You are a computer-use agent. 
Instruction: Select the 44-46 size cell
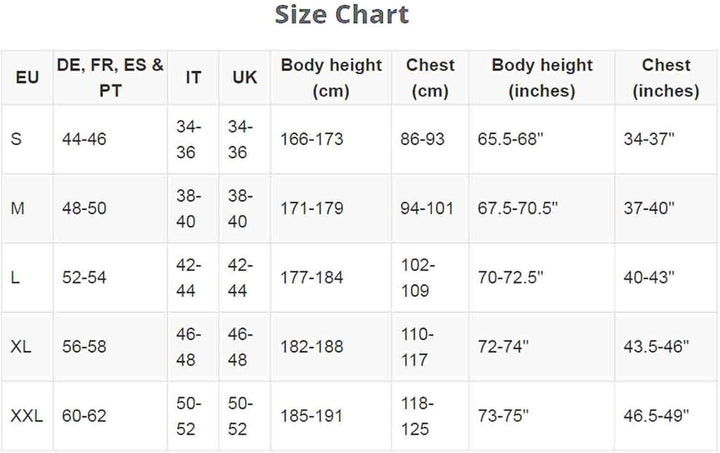[83, 140]
